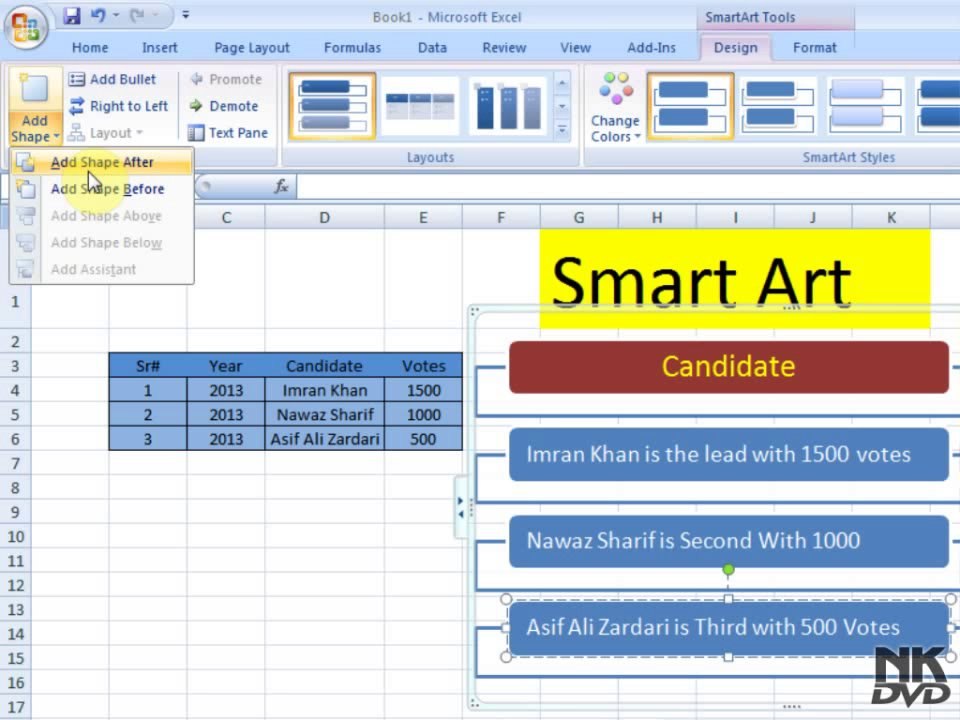Viewport: 960px width, 720px height.
Task: Open the undo history dropdown arrow
Action: (116, 16)
